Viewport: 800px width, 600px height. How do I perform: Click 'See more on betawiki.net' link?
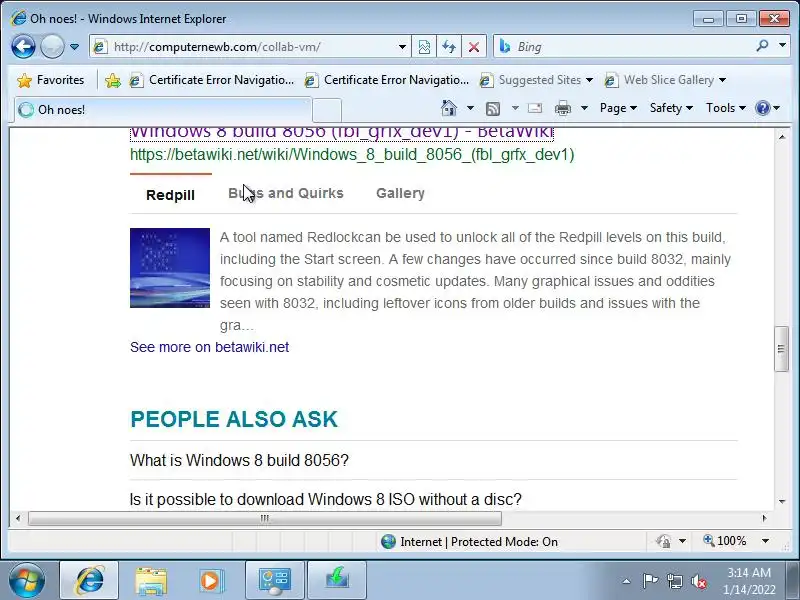(209, 347)
